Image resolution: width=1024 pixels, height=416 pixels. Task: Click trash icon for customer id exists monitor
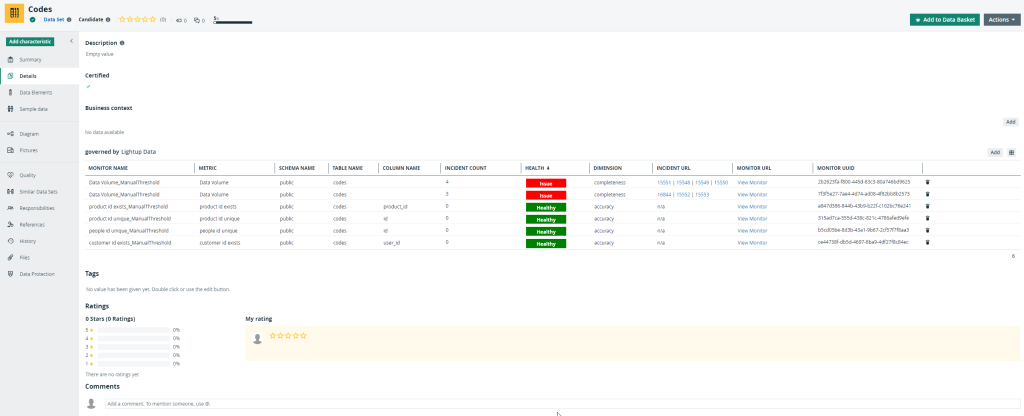coord(927,242)
